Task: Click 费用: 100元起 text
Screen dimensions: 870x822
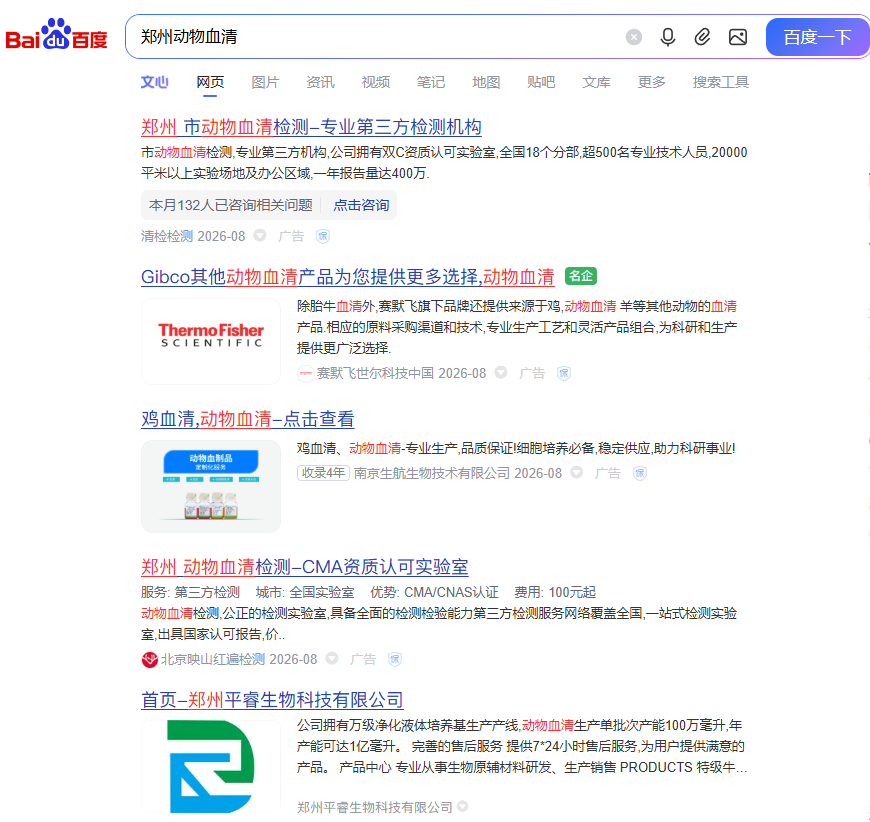Action: point(555,592)
